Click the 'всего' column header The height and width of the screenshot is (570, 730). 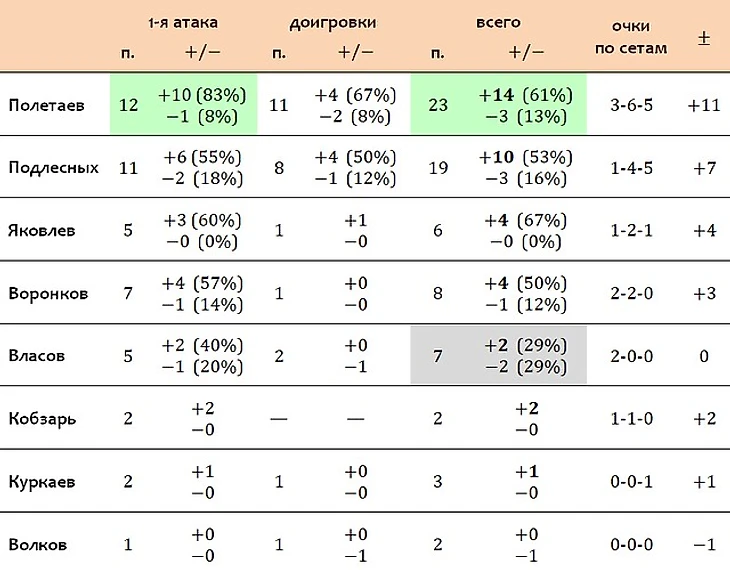coord(498,22)
